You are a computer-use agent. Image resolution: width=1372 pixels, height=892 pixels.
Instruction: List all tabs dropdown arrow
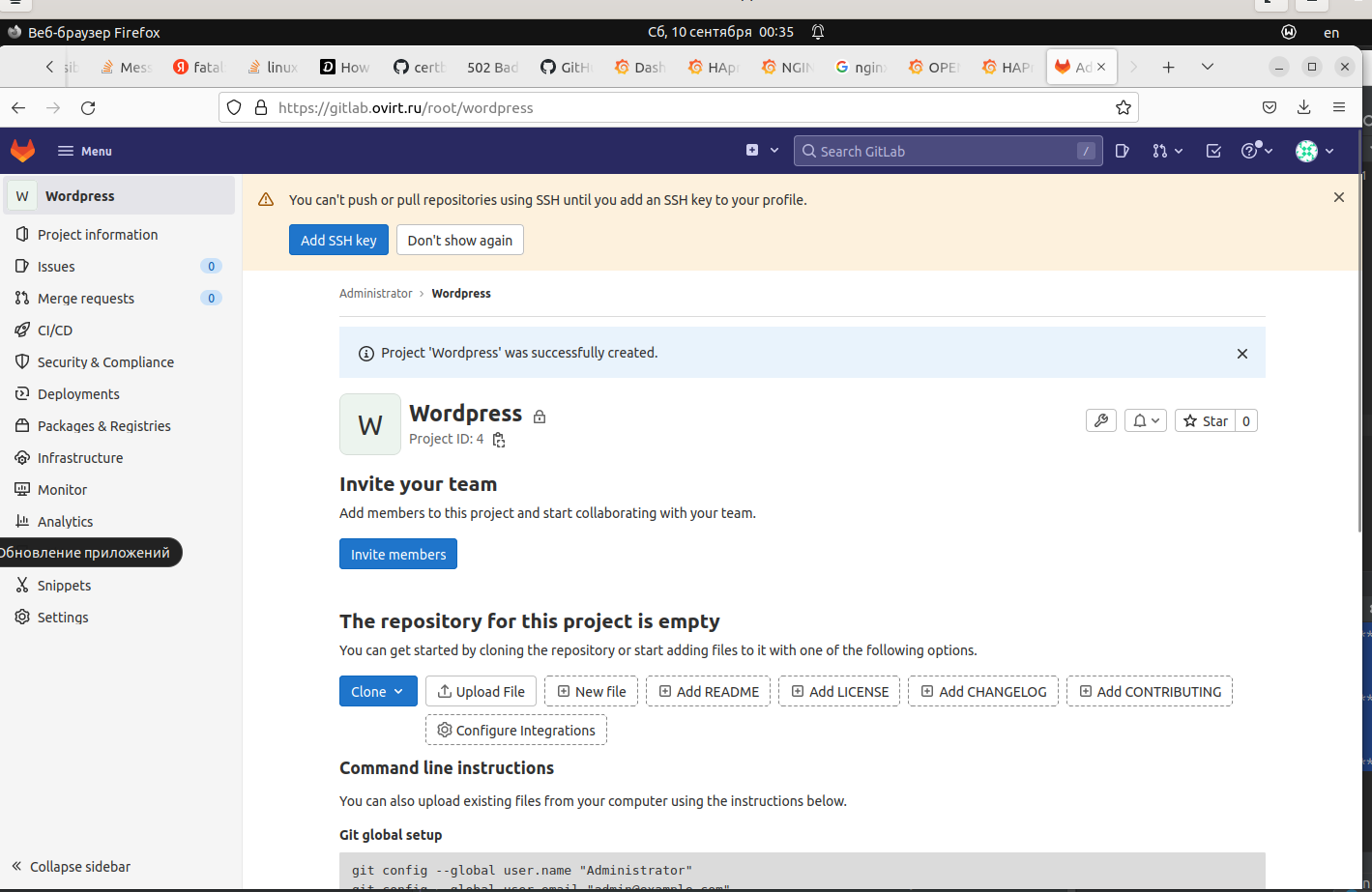coord(1207,67)
